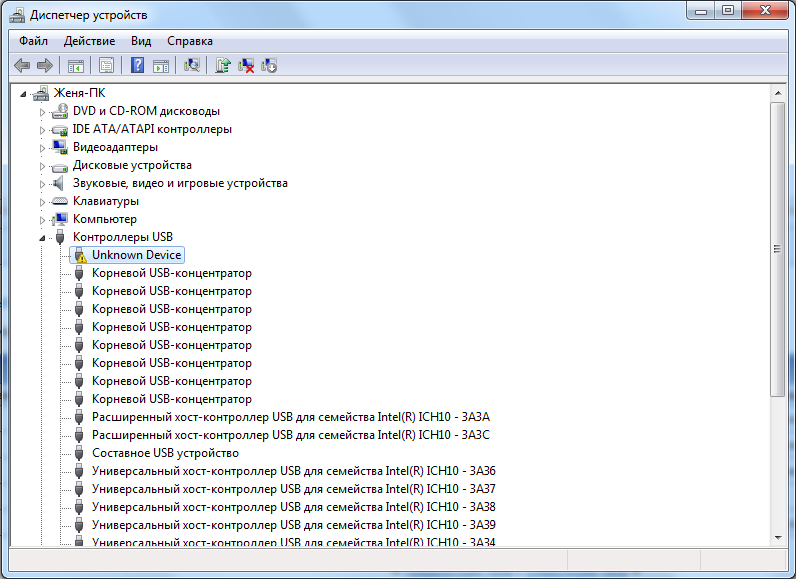Expand the Клавиатуры category arrow
796x579 pixels.
(43, 202)
